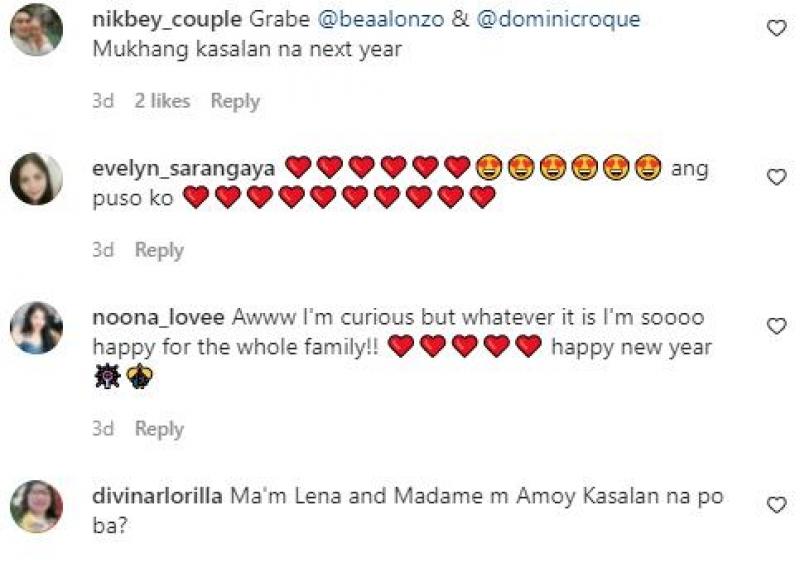Like evelyn_sarangaya's comment with heart icon
800x563 pixels.
[x=776, y=177]
